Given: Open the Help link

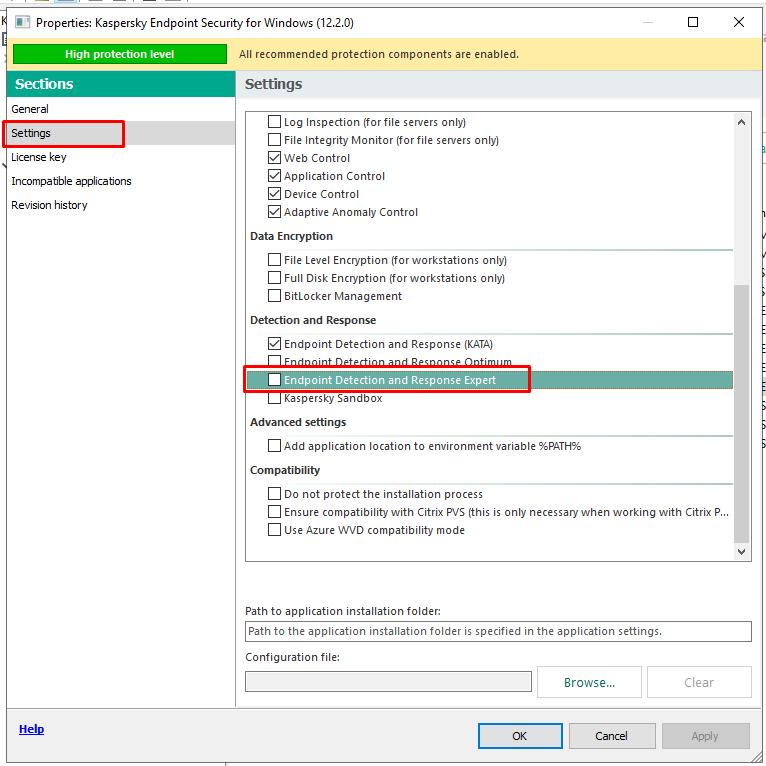Looking at the screenshot, I should 31,729.
